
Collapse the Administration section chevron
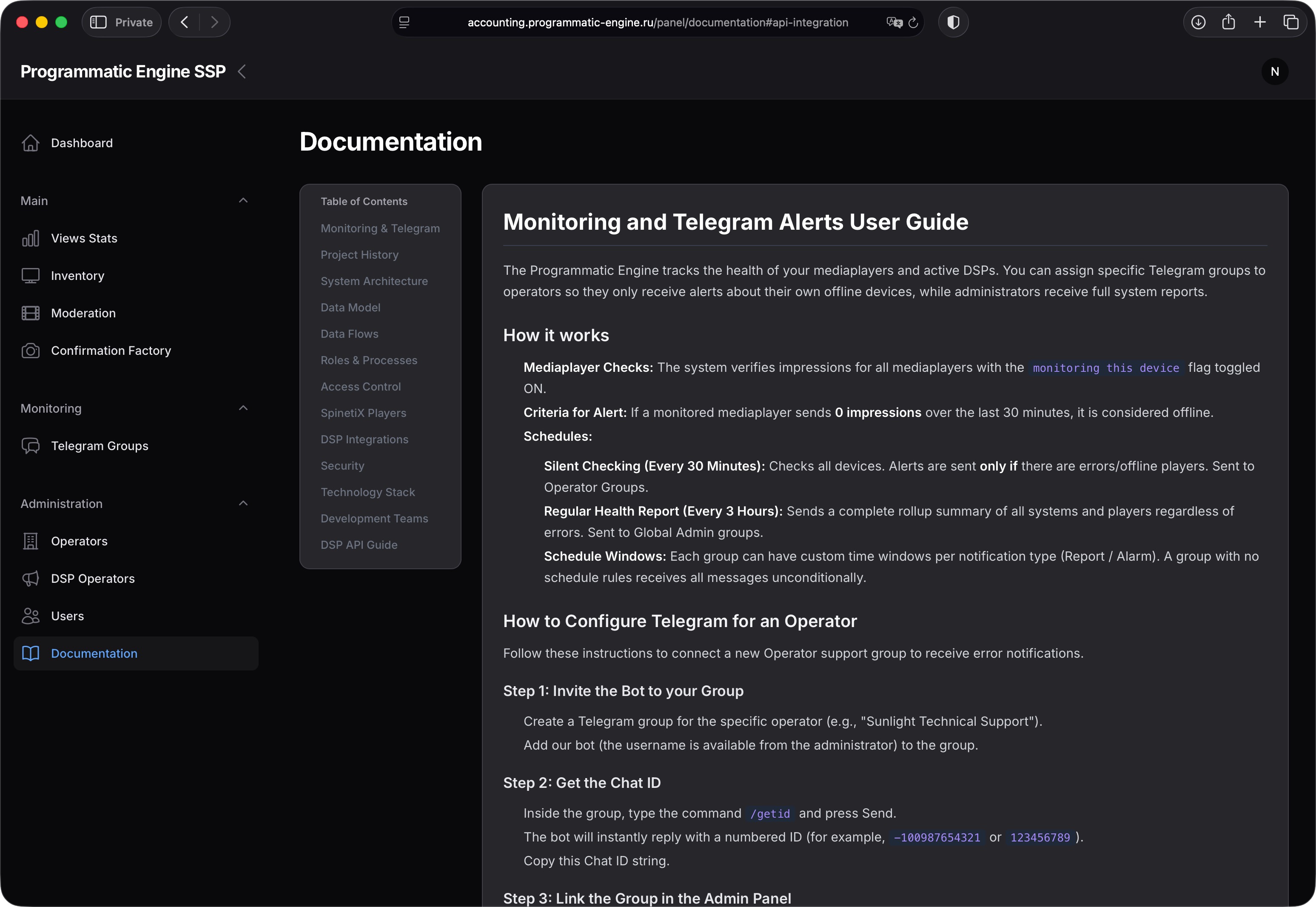pyautogui.click(x=243, y=503)
